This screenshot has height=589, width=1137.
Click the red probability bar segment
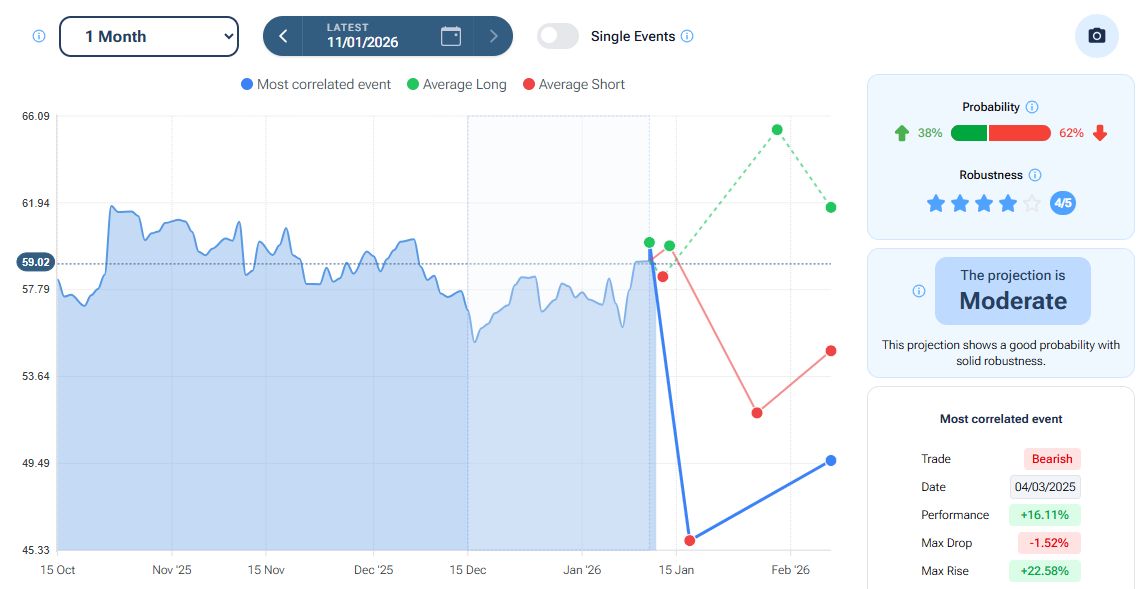coord(1019,133)
